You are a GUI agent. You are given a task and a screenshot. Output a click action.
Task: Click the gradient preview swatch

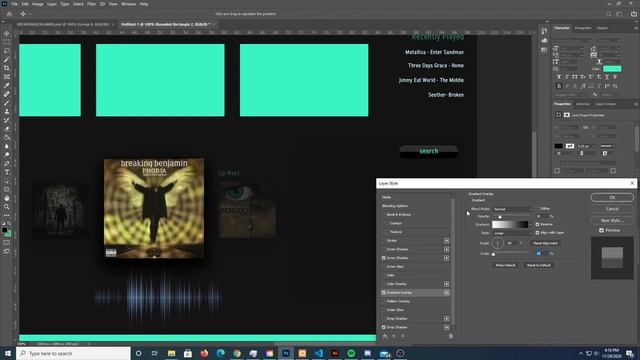510,224
